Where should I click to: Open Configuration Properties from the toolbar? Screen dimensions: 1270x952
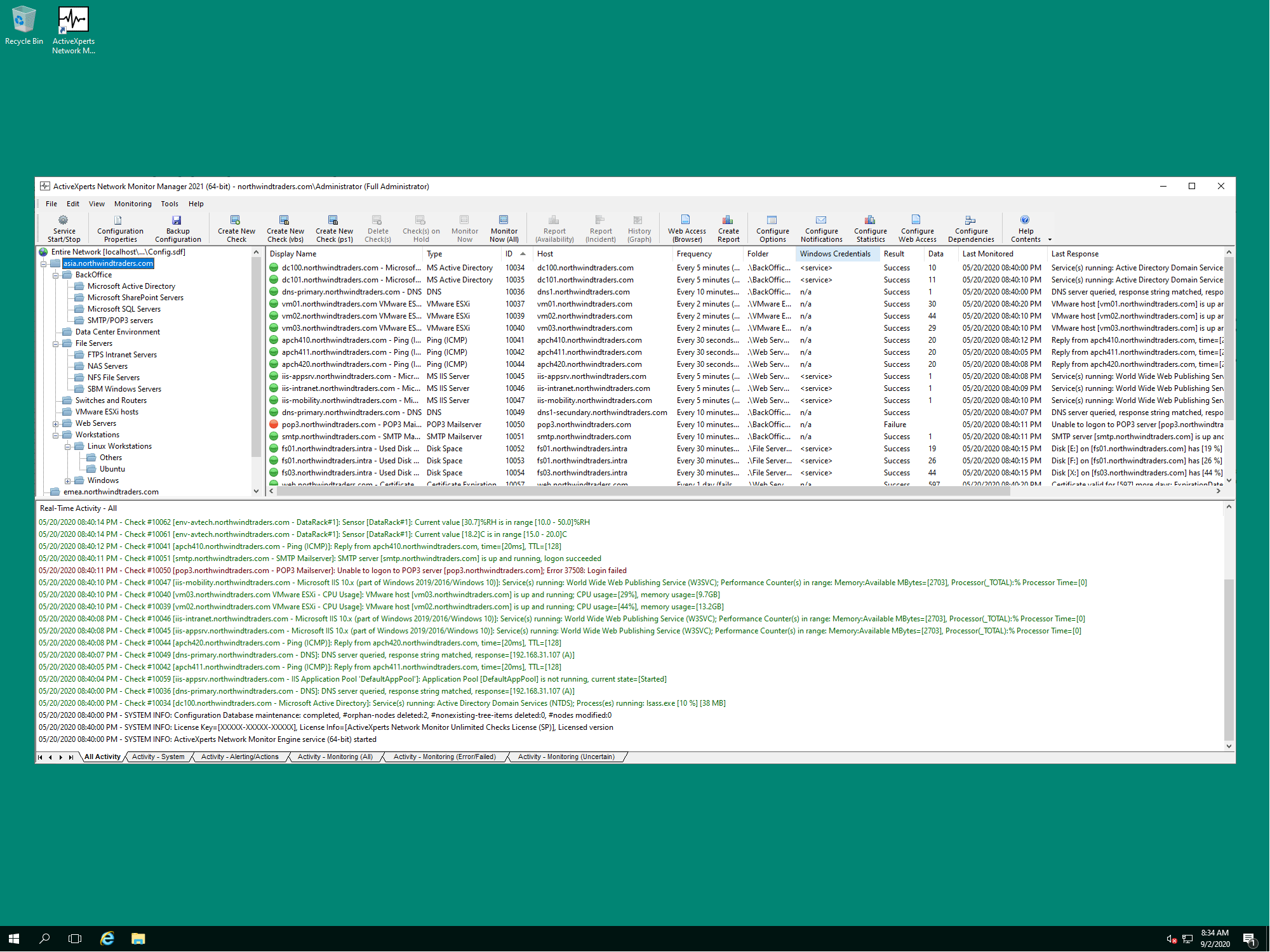click(x=120, y=228)
